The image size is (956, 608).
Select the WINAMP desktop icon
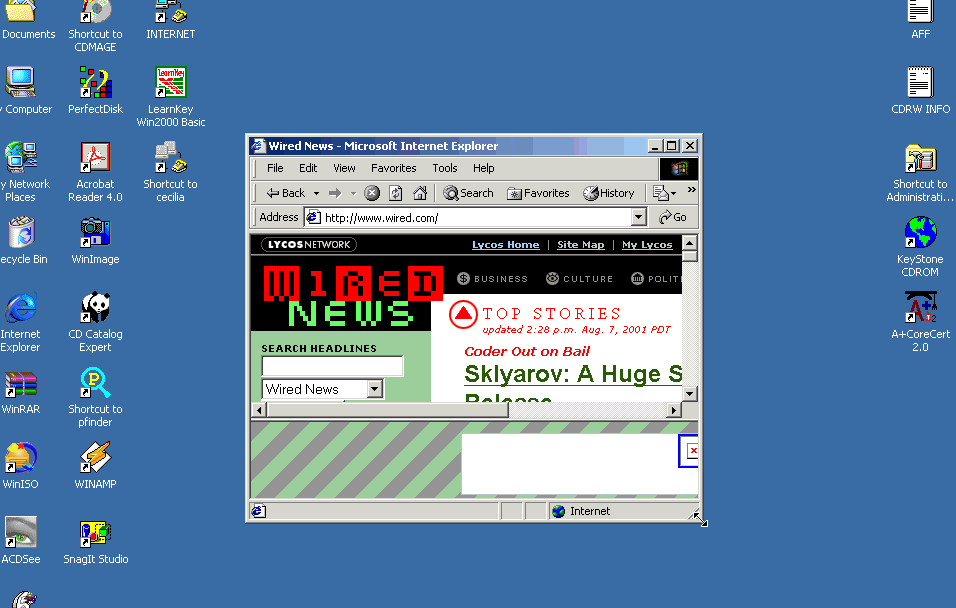(95, 466)
